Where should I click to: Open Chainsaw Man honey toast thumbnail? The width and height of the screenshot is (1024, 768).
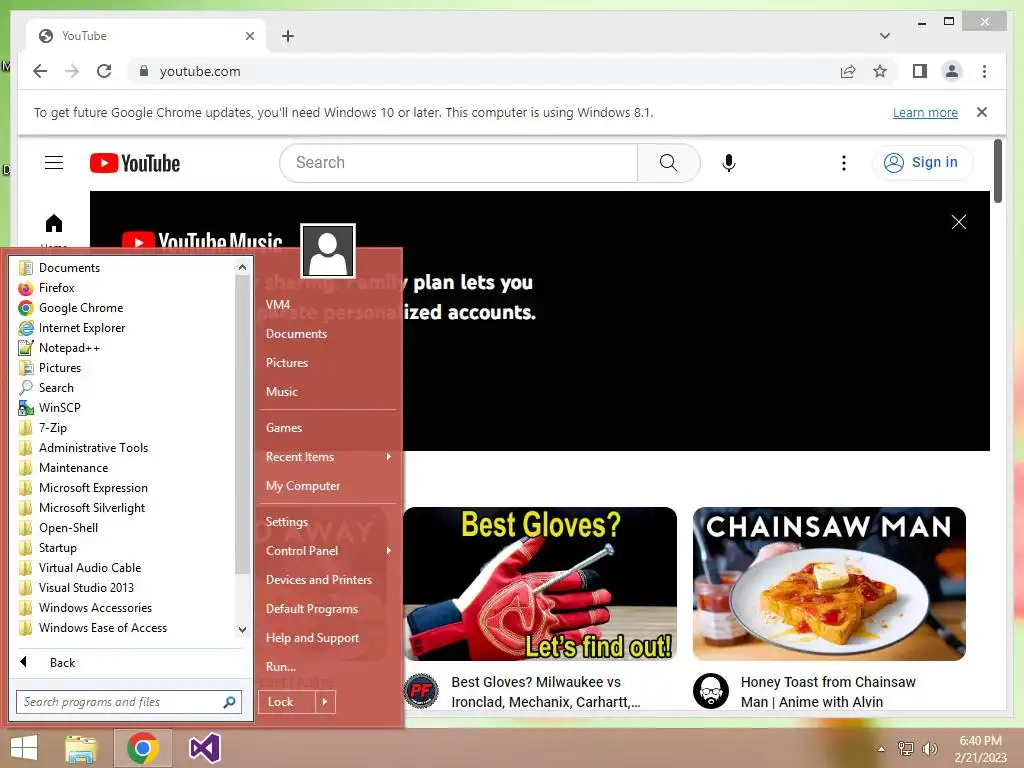click(829, 584)
